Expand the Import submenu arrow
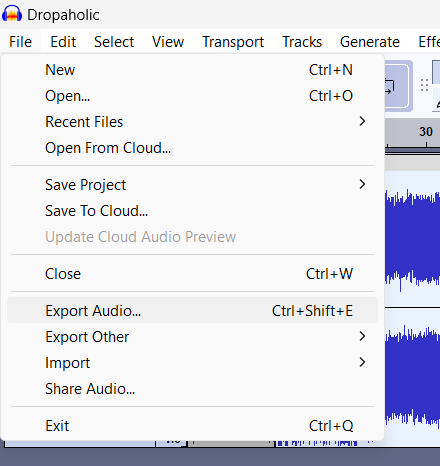This screenshot has width=440, height=466. (362, 362)
